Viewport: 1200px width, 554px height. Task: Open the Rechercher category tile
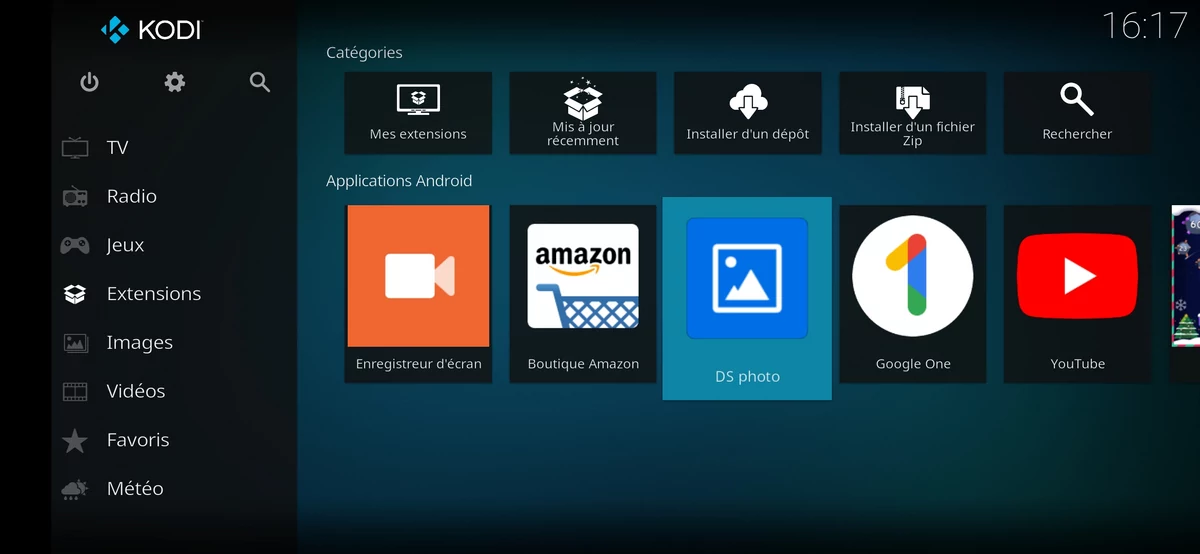click(x=1077, y=113)
